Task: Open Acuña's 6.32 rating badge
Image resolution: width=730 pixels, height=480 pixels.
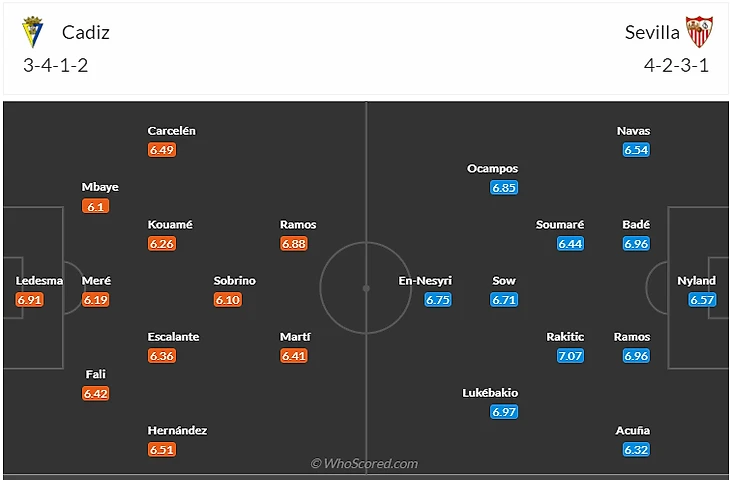Action: click(636, 450)
